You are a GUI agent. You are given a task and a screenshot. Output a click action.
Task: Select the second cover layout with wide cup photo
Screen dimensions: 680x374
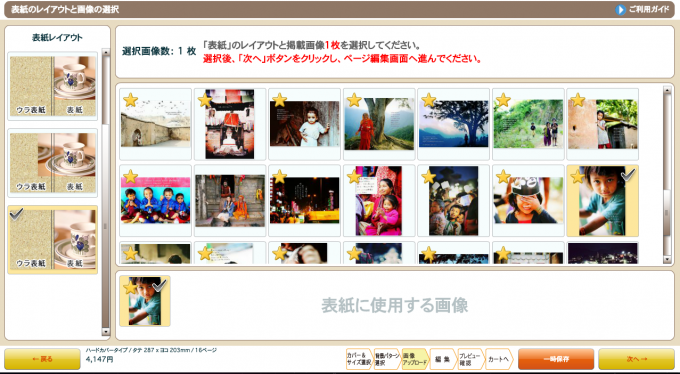coord(52,163)
